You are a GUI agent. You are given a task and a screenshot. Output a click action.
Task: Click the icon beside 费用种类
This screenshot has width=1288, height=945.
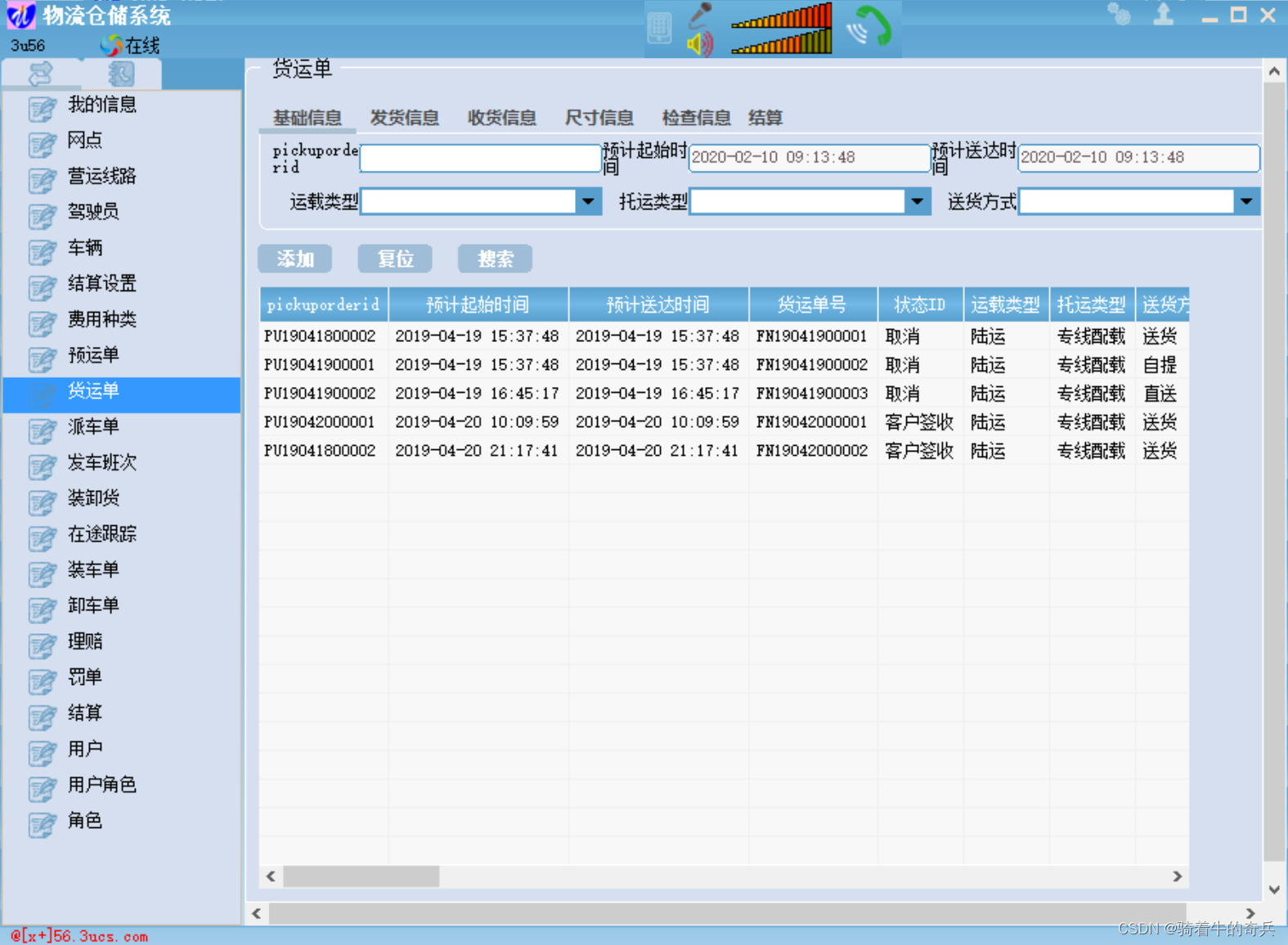43,322
